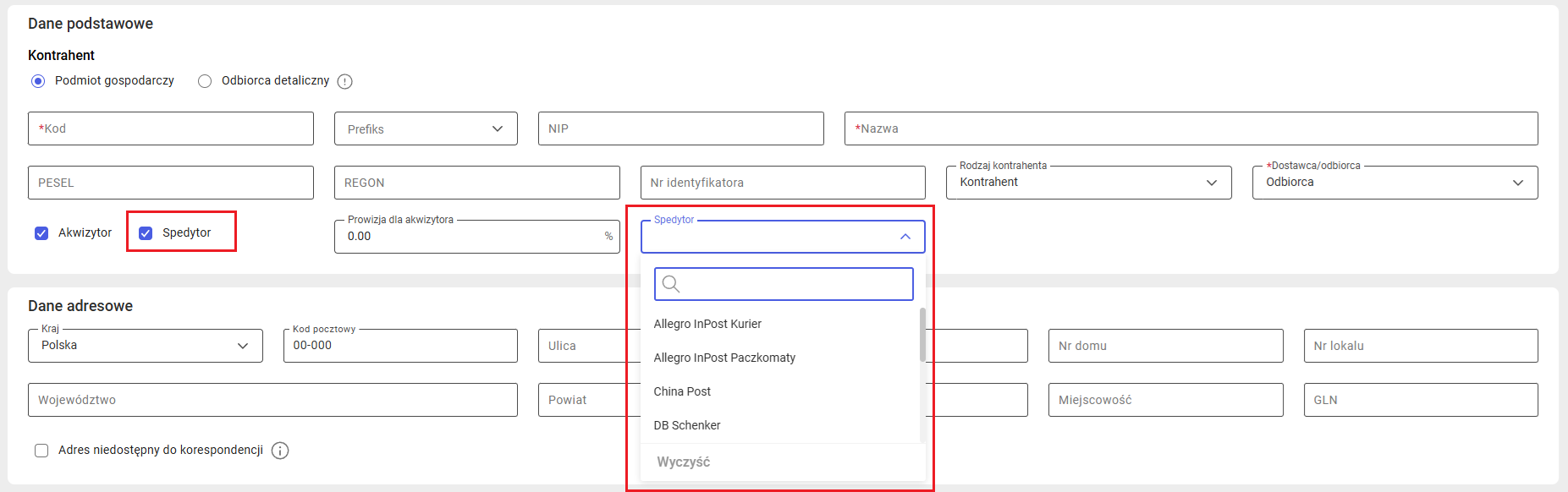Enable Adres niedostępny do korespondencji checkbox
Image resolution: width=1568 pixels, height=492 pixels.
coord(41,451)
